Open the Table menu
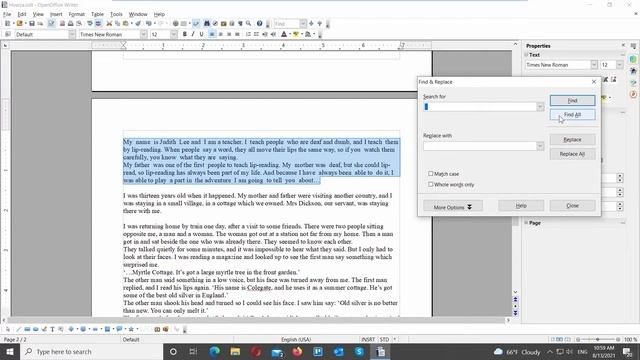This screenshot has width=640, height=360. 97,14
